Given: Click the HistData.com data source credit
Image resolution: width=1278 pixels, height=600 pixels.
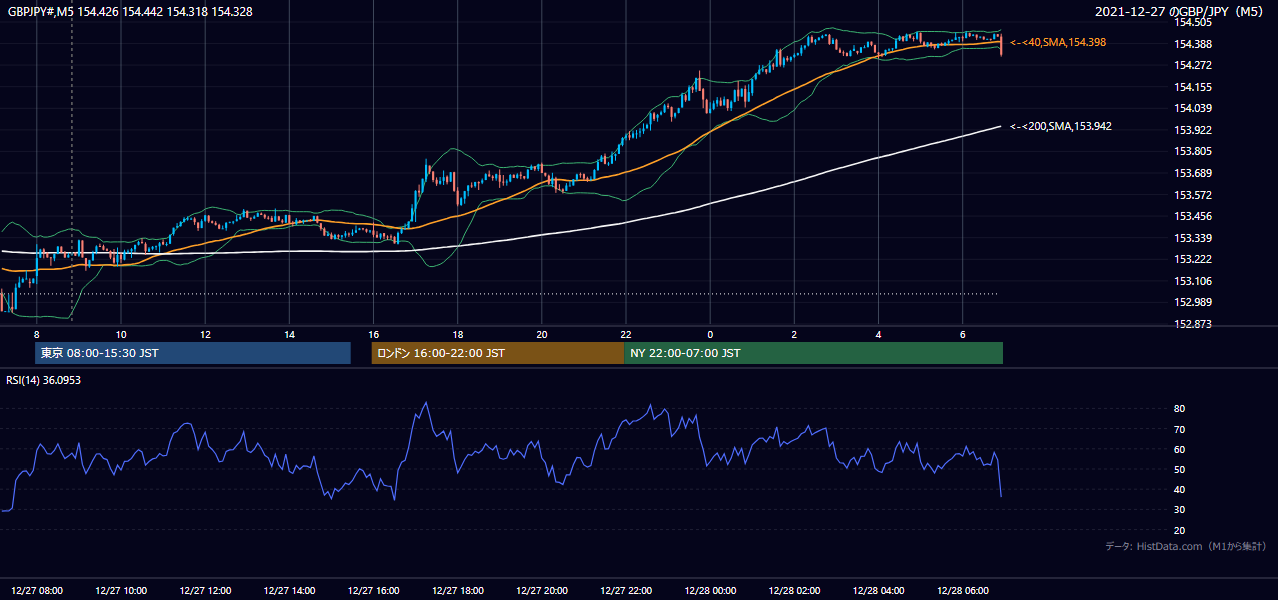Looking at the screenshot, I should (1186, 546).
